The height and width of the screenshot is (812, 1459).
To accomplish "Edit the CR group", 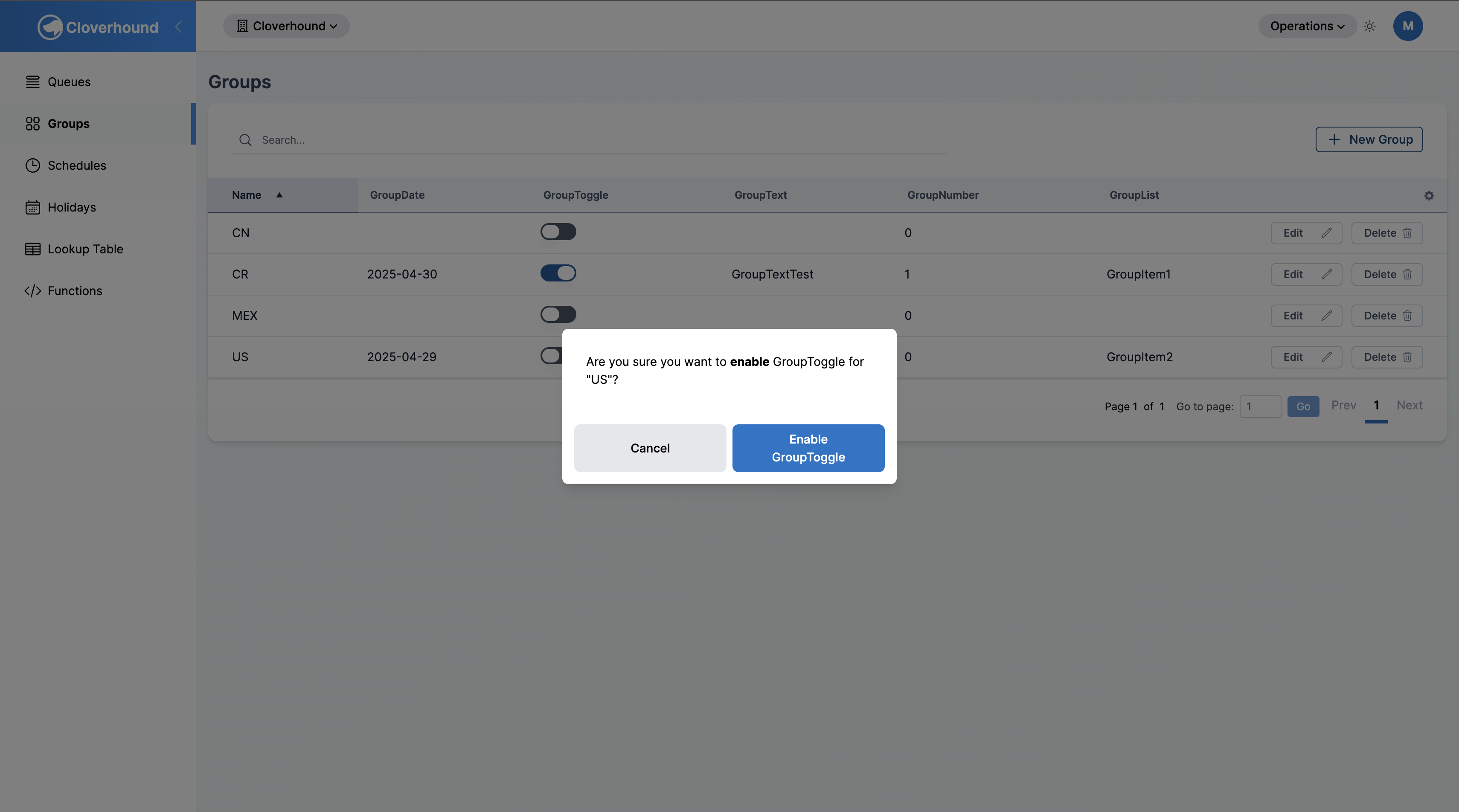I will coord(1306,274).
